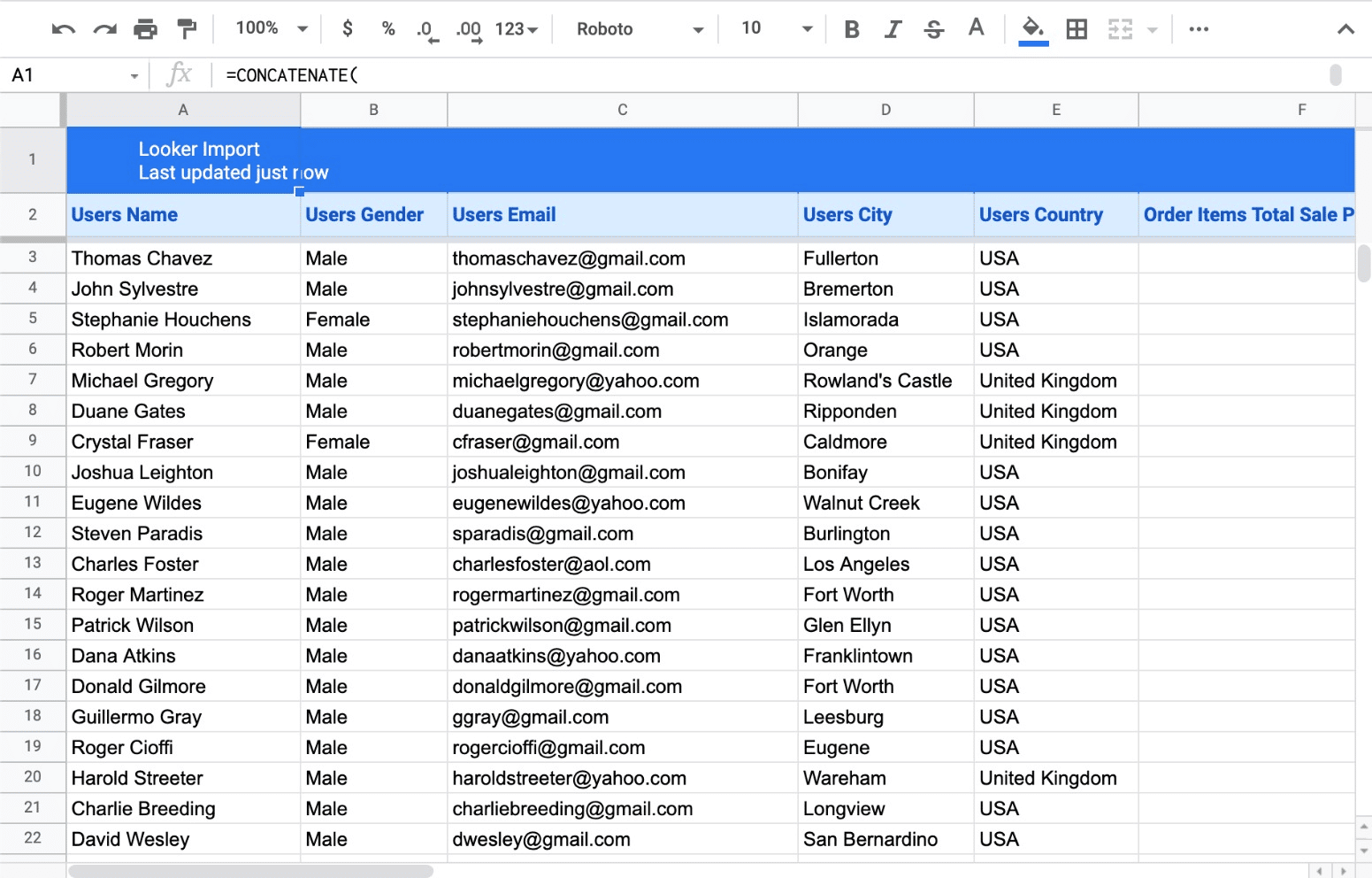Select the cfraser@gmail.com cell
Image resolution: width=1372 pixels, height=878 pixels.
click(x=623, y=442)
